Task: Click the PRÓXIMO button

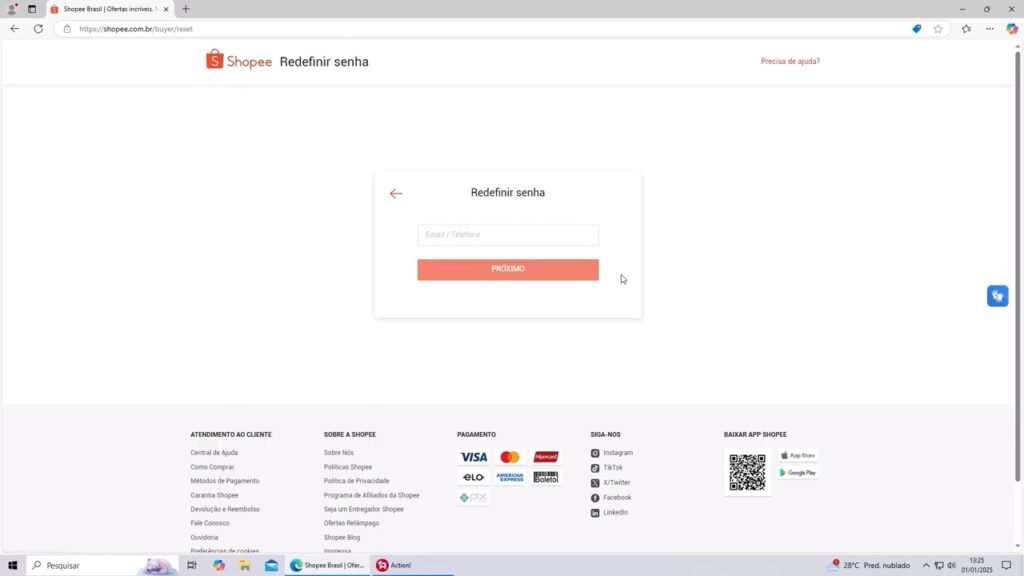Action: [508, 269]
